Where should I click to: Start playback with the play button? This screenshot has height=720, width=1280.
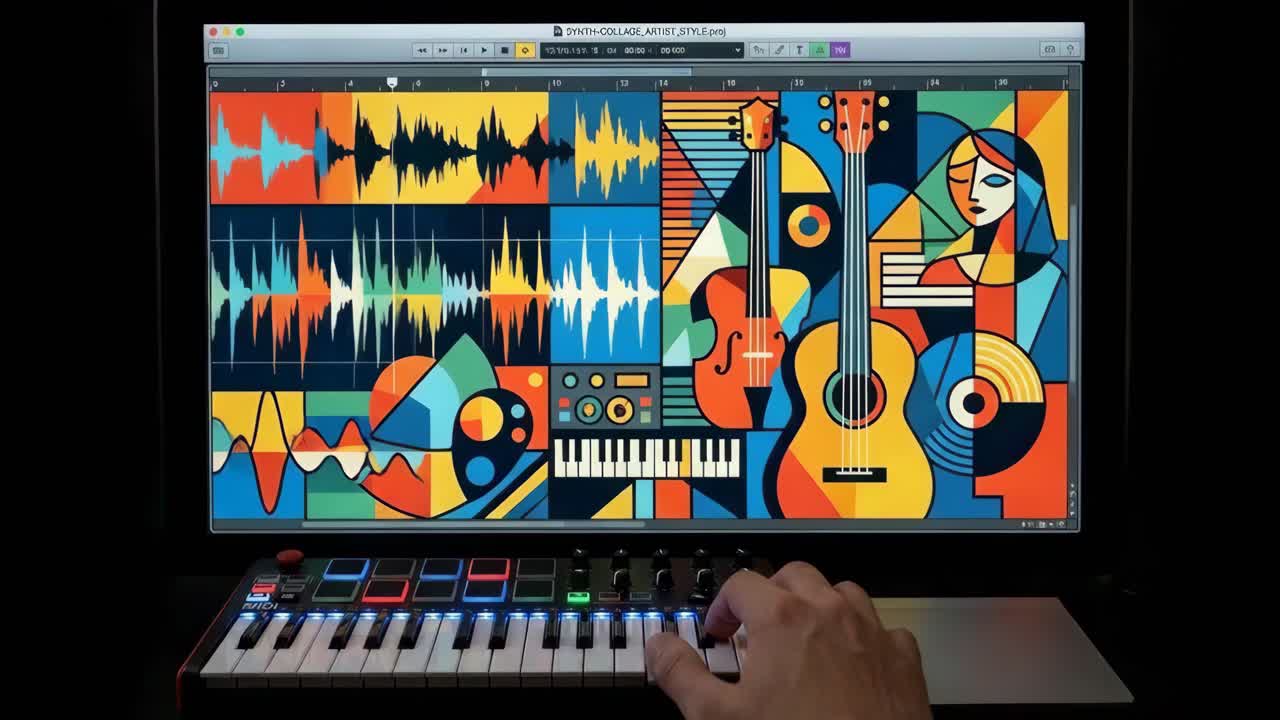click(484, 50)
